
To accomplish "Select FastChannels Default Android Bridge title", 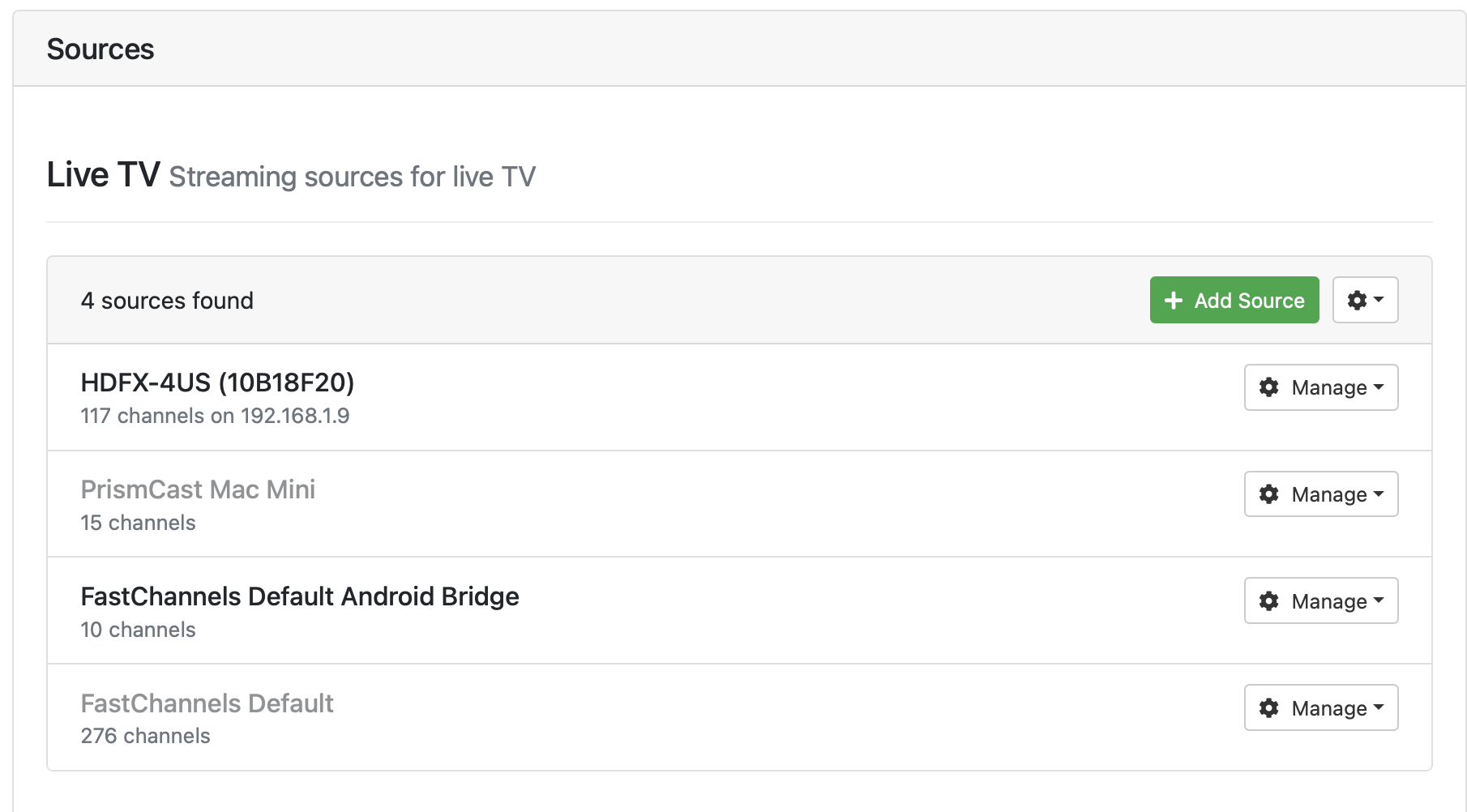I will 300,596.
